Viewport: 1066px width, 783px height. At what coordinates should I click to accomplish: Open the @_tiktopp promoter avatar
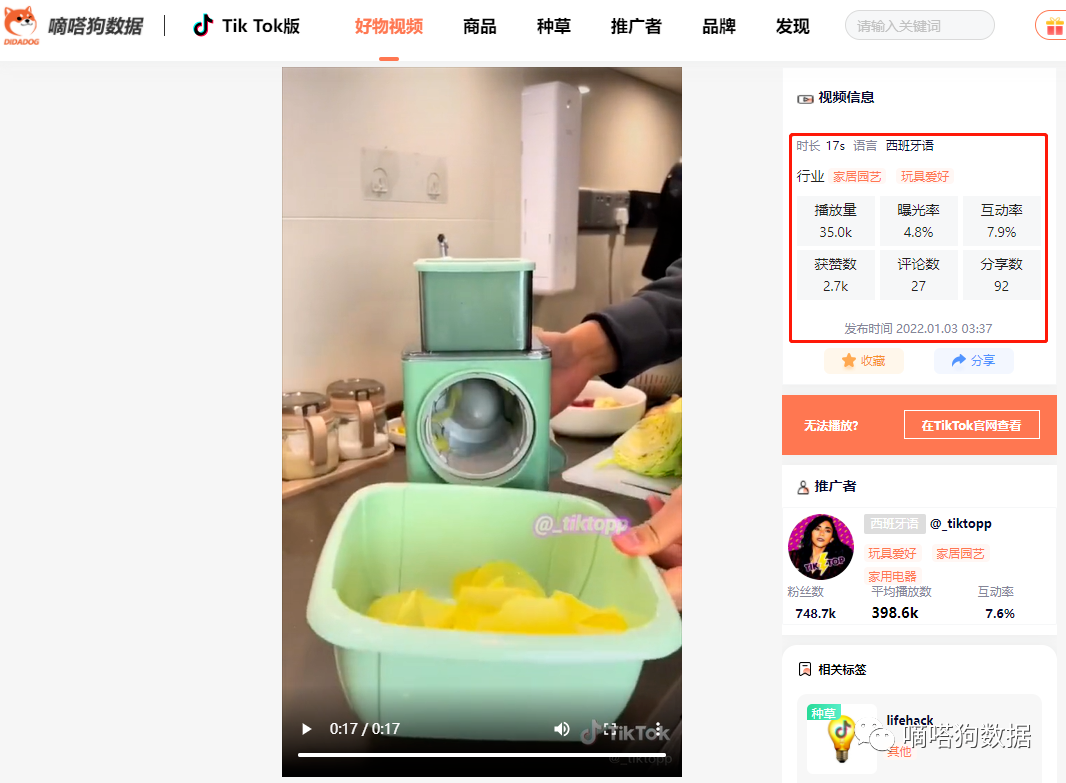coord(821,546)
